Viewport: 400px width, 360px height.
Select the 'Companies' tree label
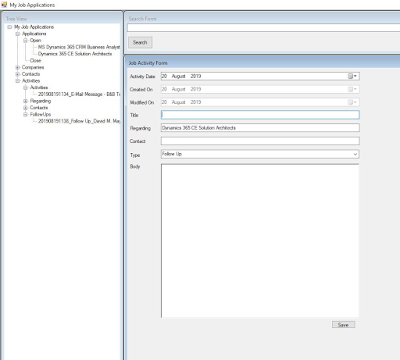coord(33,67)
